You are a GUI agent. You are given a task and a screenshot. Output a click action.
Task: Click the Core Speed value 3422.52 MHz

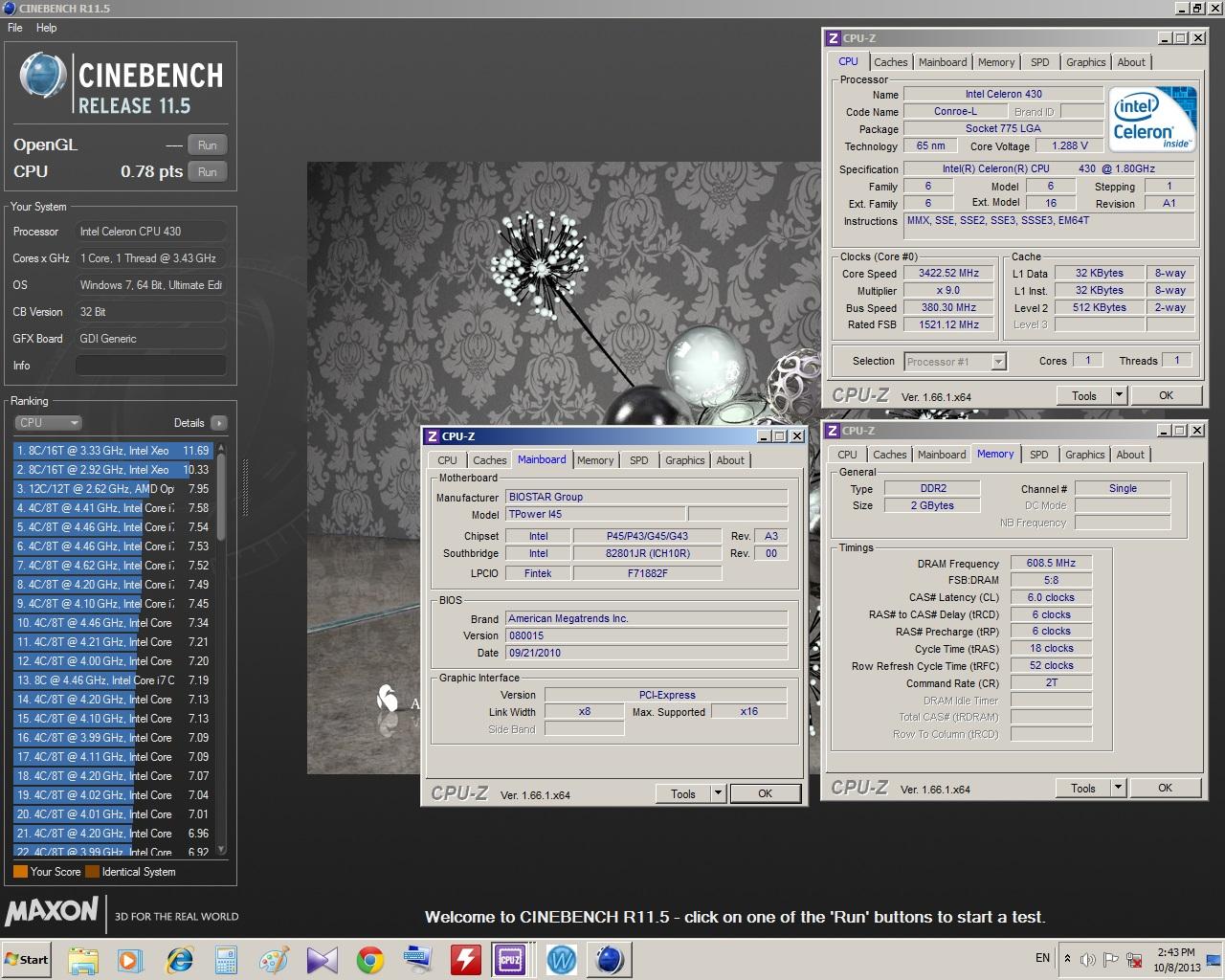(948, 273)
